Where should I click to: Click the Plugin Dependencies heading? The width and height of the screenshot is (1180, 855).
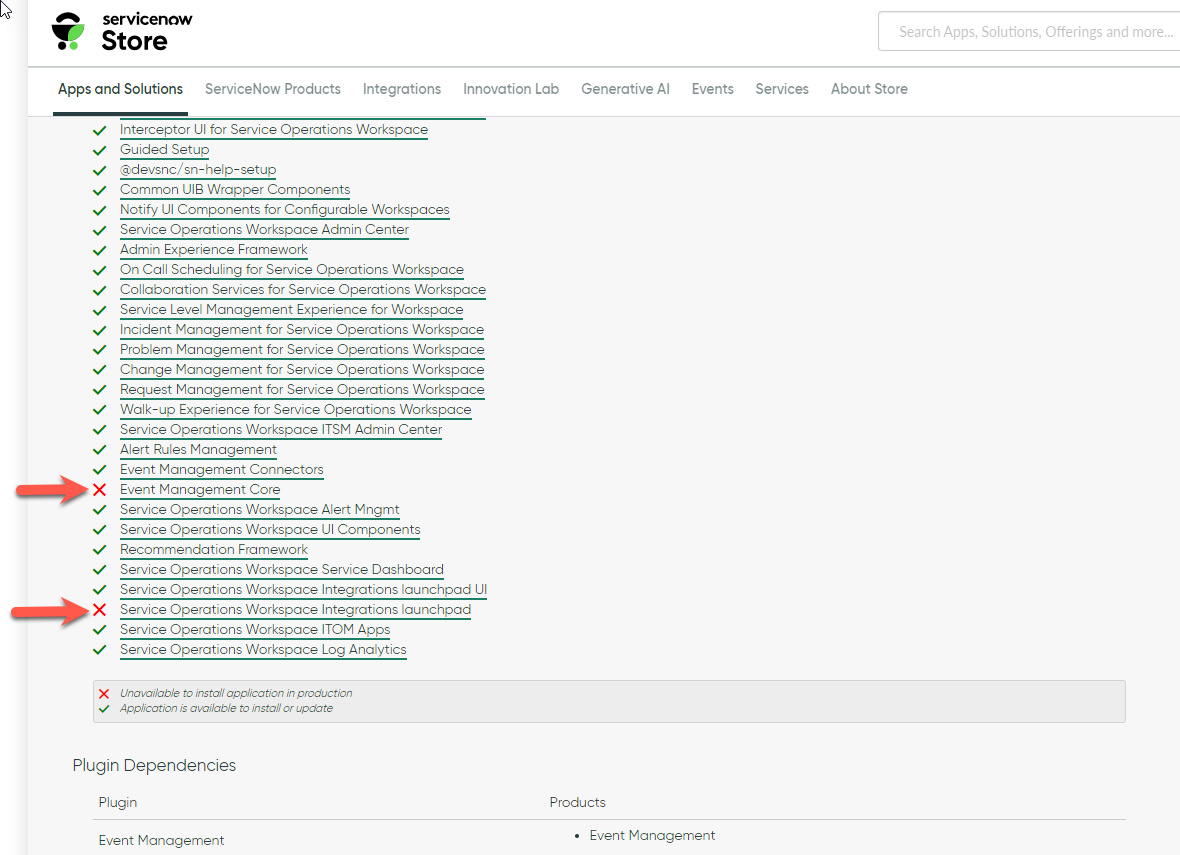point(154,765)
